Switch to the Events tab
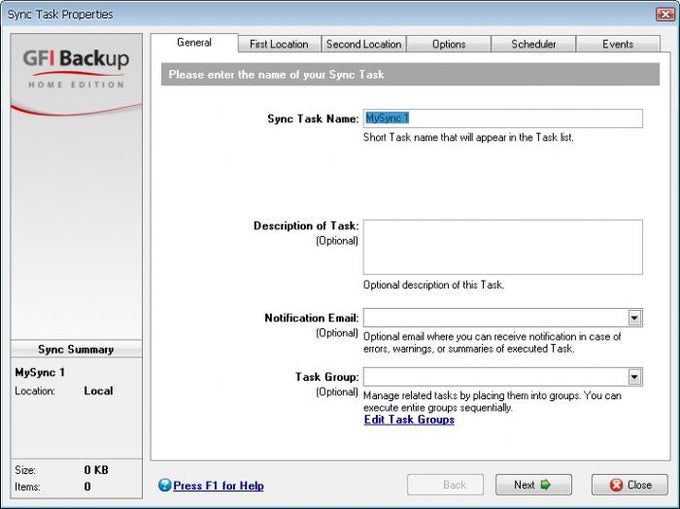 pyautogui.click(x=618, y=44)
